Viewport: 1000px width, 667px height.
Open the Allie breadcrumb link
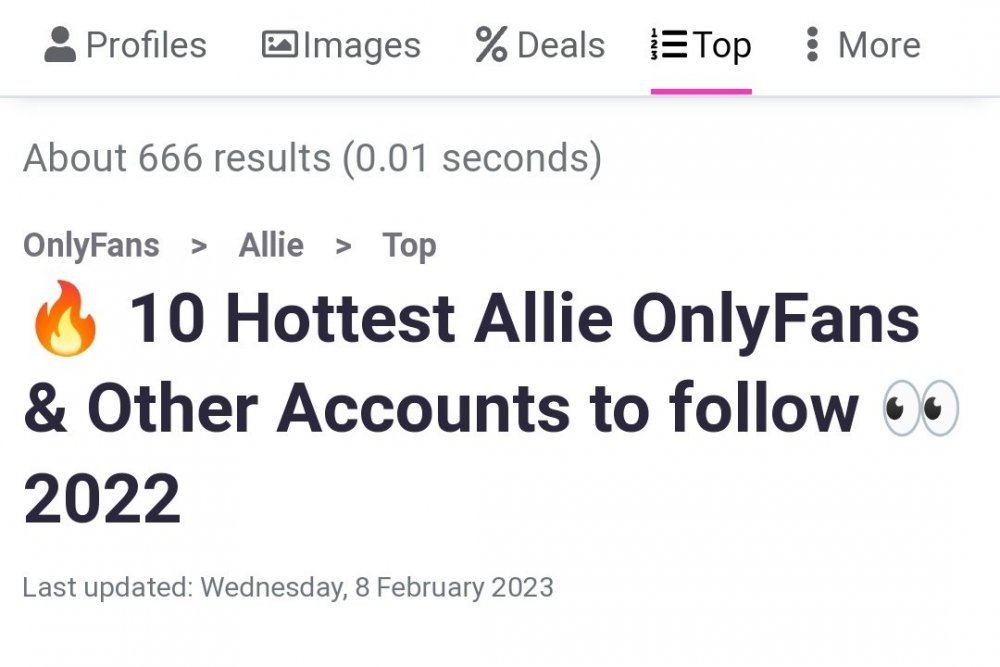pyautogui.click(x=271, y=245)
